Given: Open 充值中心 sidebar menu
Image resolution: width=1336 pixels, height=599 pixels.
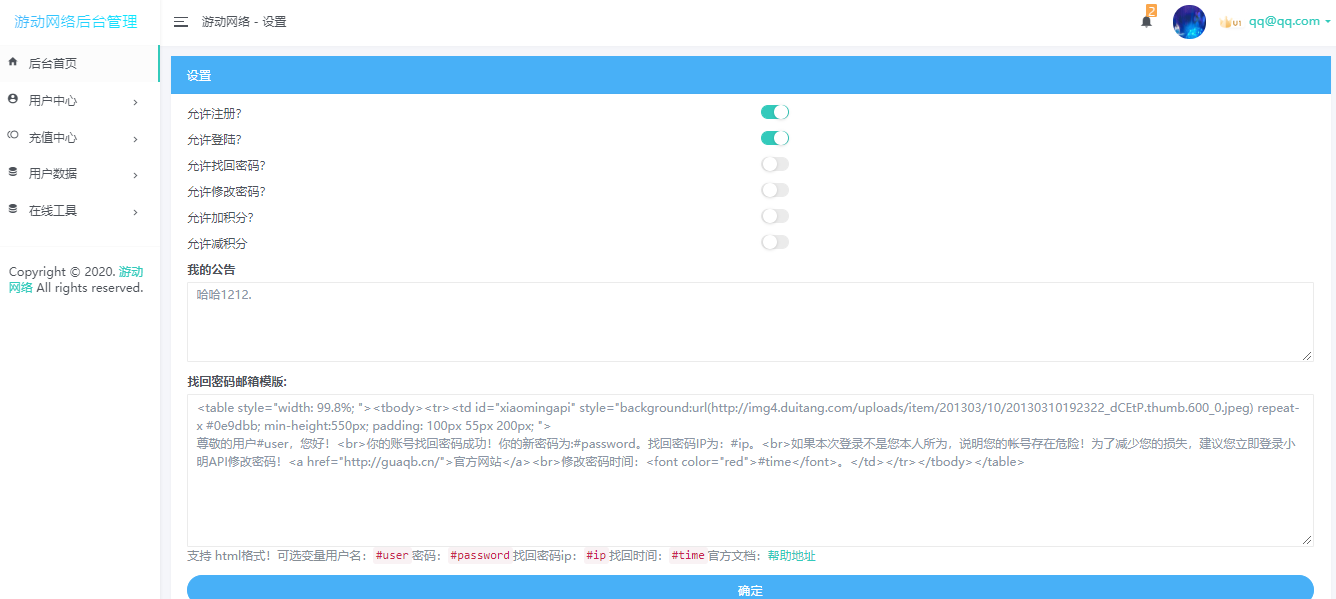Looking at the screenshot, I should pyautogui.click(x=80, y=137).
